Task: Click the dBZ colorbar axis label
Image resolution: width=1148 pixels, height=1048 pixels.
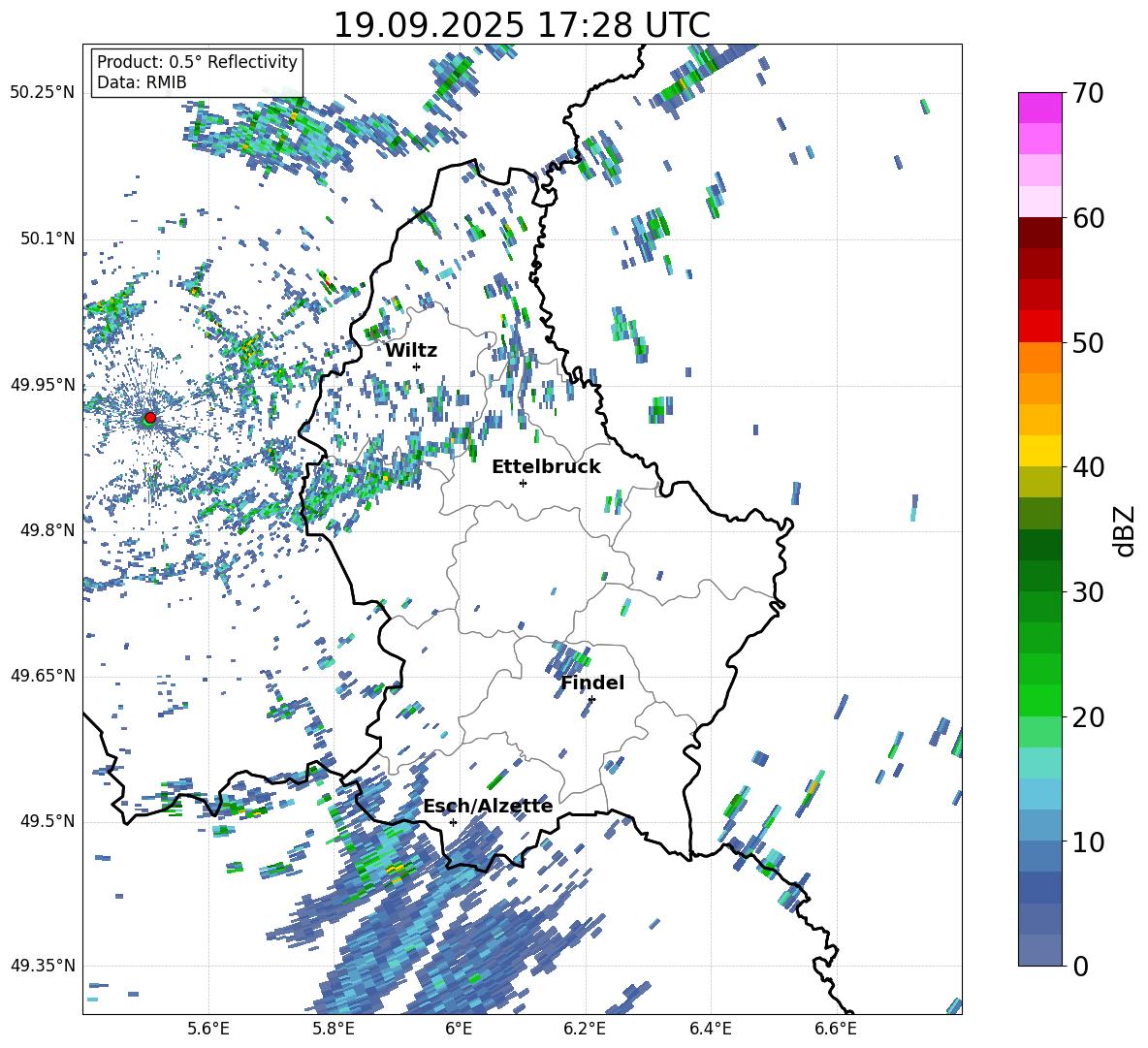Action: [1124, 530]
